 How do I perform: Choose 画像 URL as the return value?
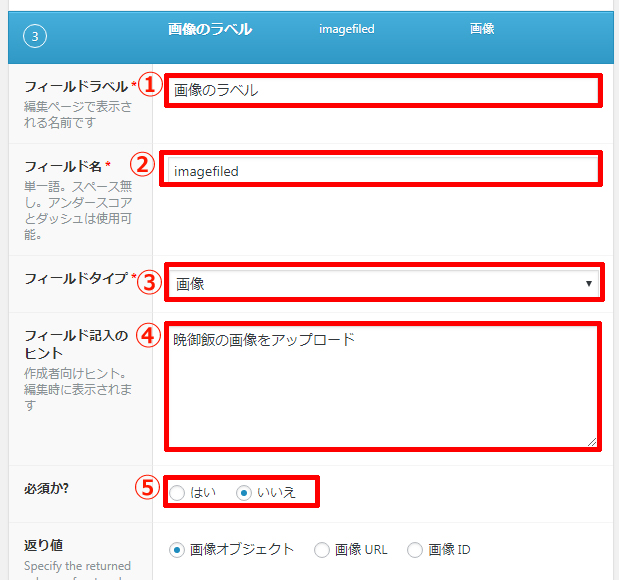tap(322, 549)
